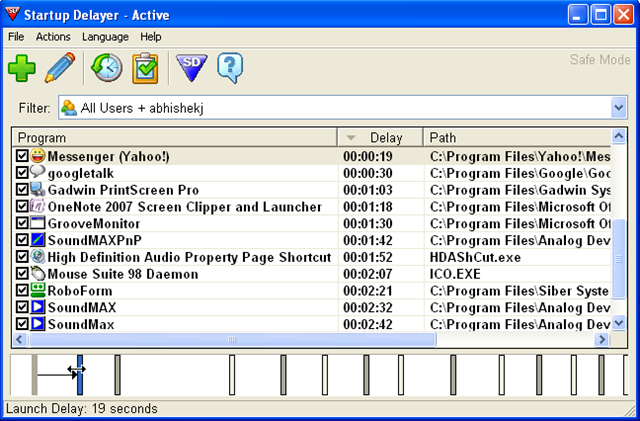This screenshot has height=421, width=640.
Task: Uncheck the RoboForm checkbox
Action: click(x=22, y=290)
